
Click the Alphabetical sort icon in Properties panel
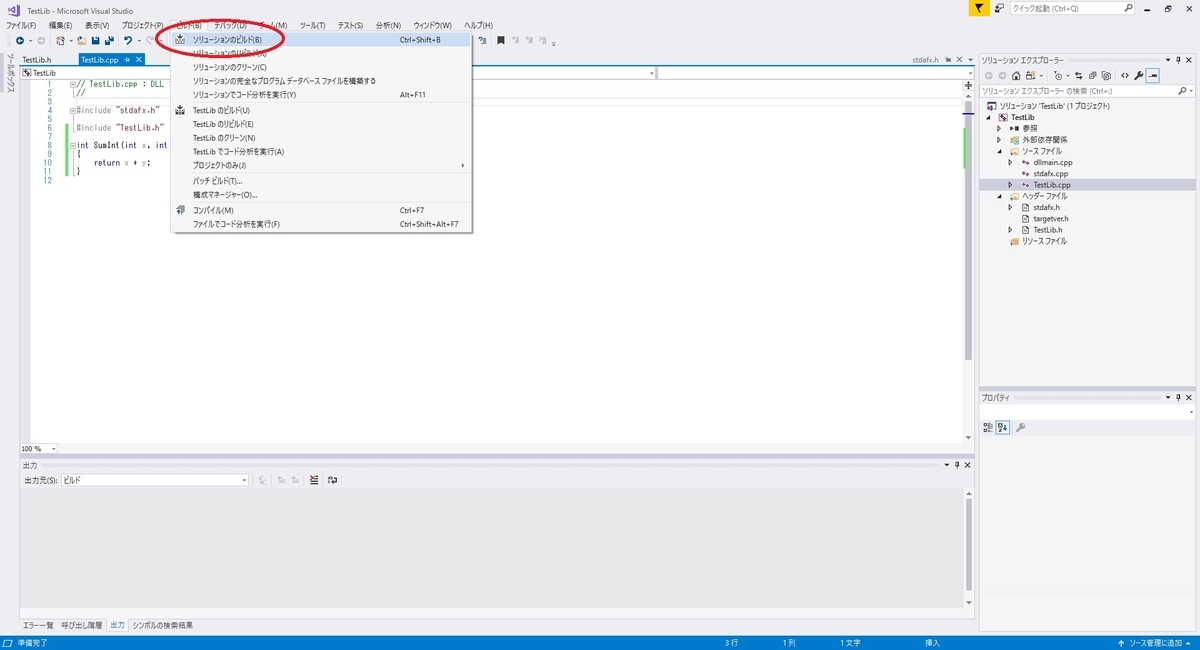pos(1003,427)
